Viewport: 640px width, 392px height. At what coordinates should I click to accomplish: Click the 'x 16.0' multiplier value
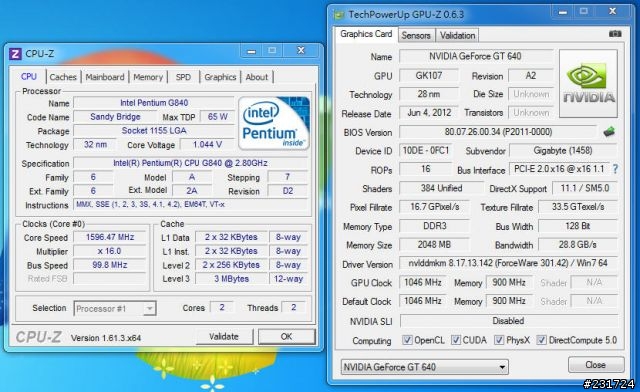click(110, 251)
